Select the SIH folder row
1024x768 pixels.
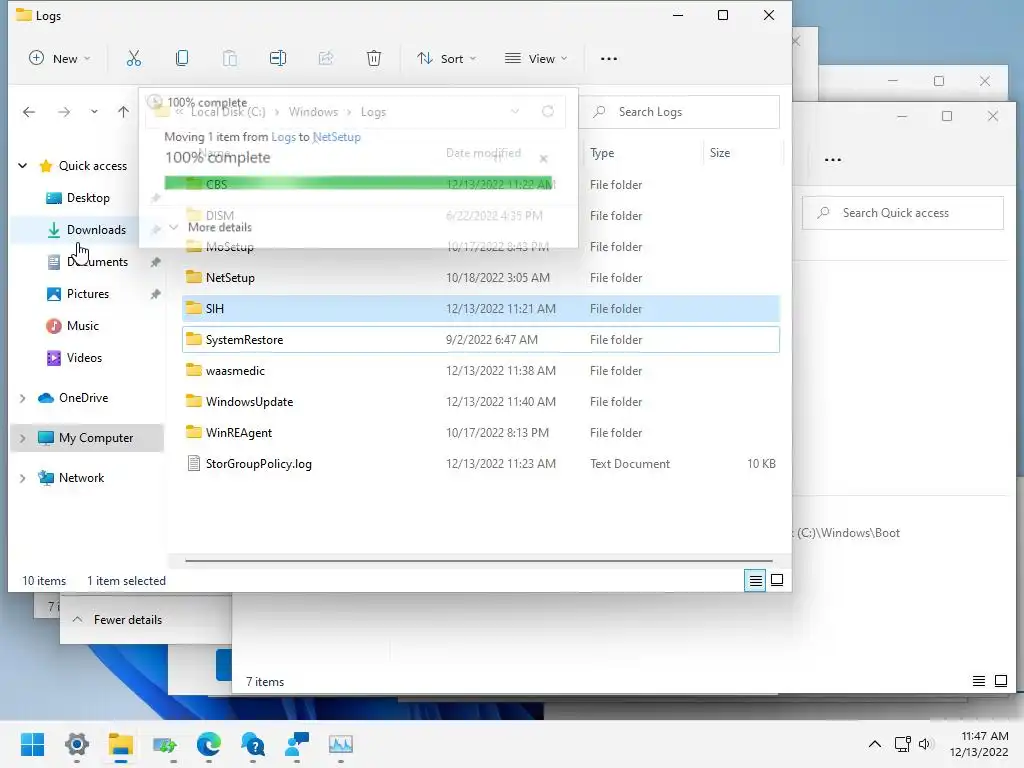481,309
